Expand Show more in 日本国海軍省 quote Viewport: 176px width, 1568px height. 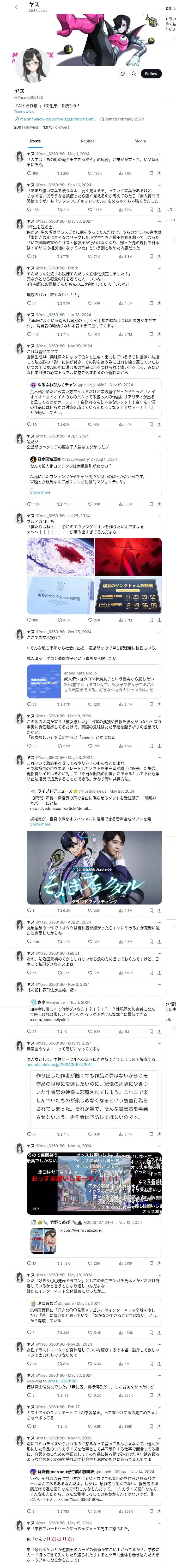(40, 492)
